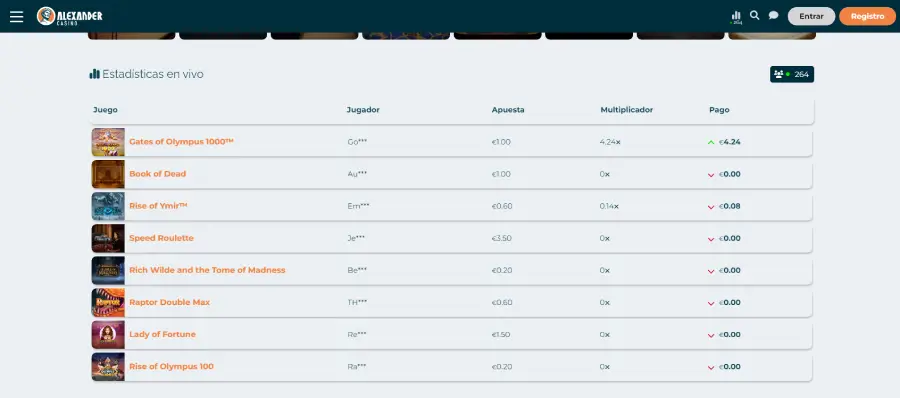Open the hamburger menu
The image size is (900, 398).
point(17,16)
